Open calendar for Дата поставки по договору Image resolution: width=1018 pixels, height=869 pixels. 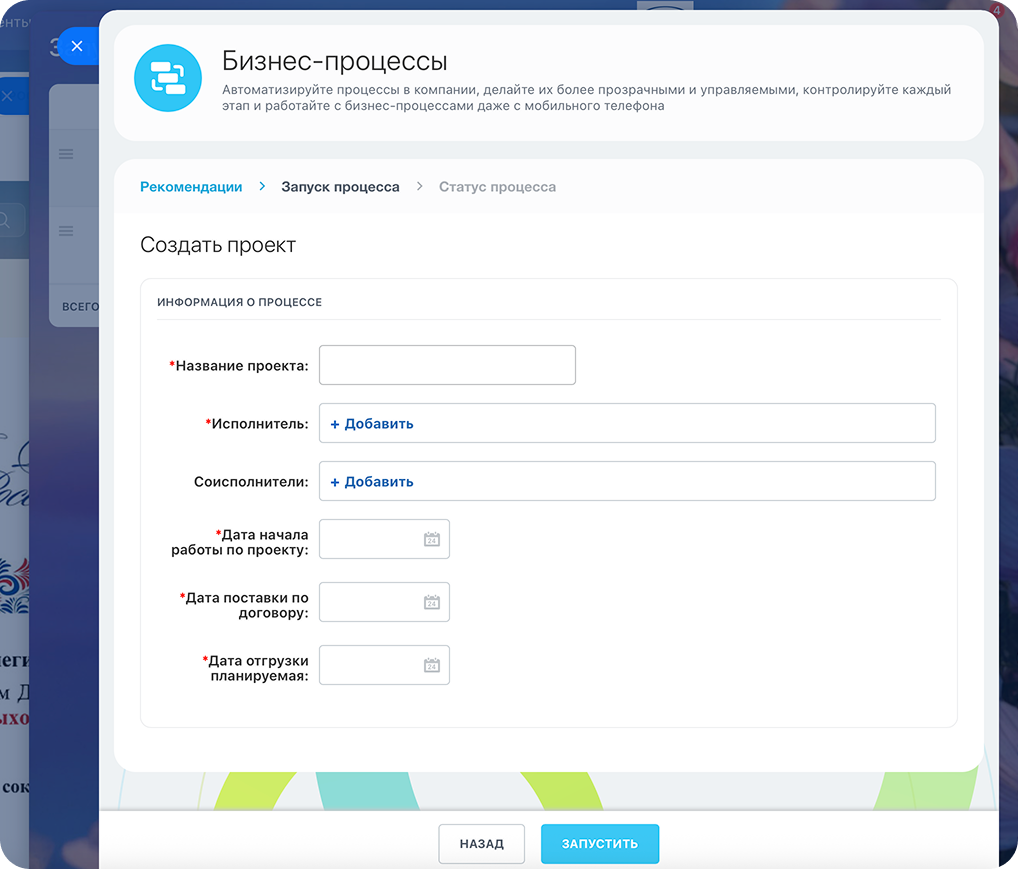pyautogui.click(x=432, y=602)
